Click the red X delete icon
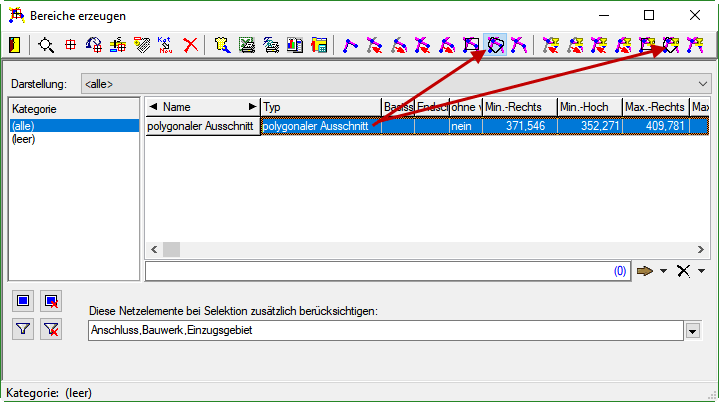The image size is (719, 402). pos(190,45)
